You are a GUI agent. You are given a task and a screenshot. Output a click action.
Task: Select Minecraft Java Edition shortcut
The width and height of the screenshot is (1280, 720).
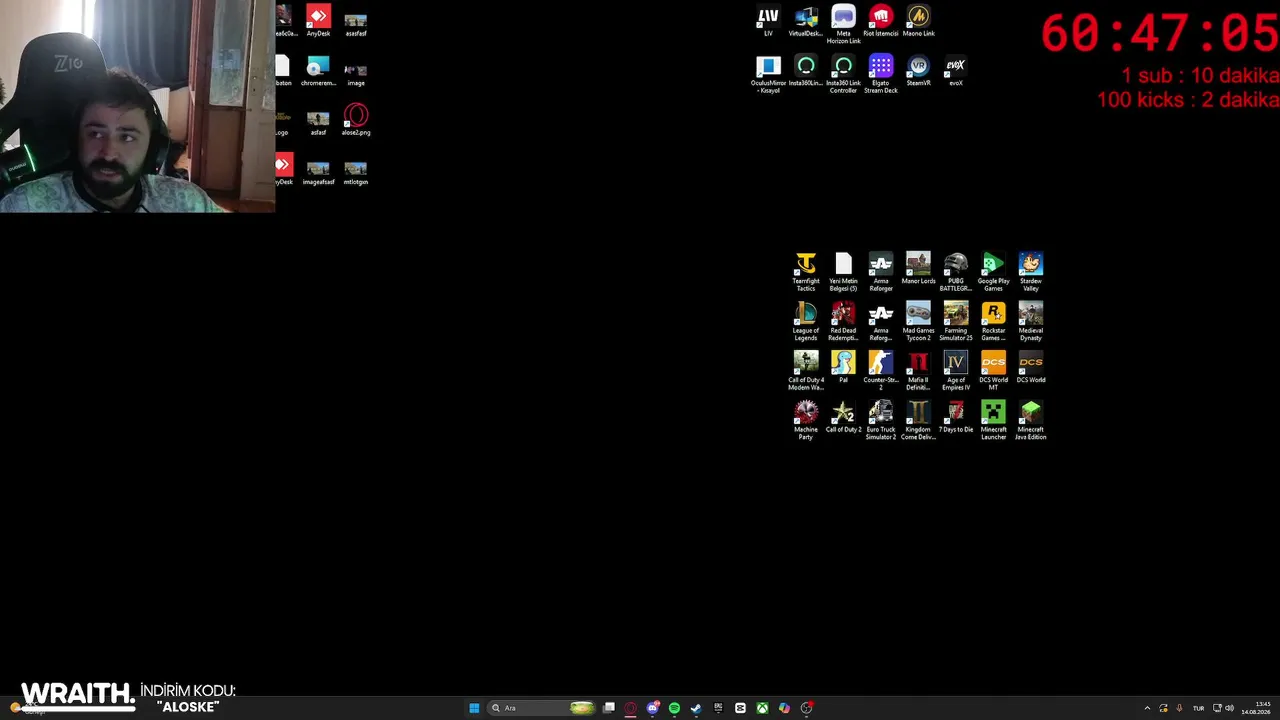pos(1031,421)
